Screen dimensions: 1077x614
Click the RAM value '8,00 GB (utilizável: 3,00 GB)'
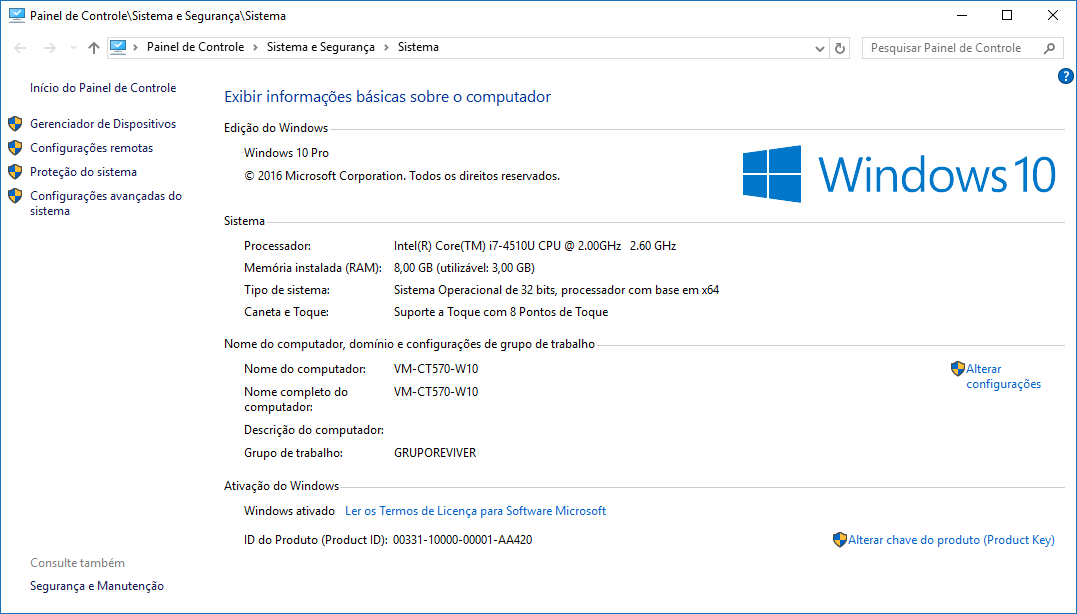pos(464,268)
